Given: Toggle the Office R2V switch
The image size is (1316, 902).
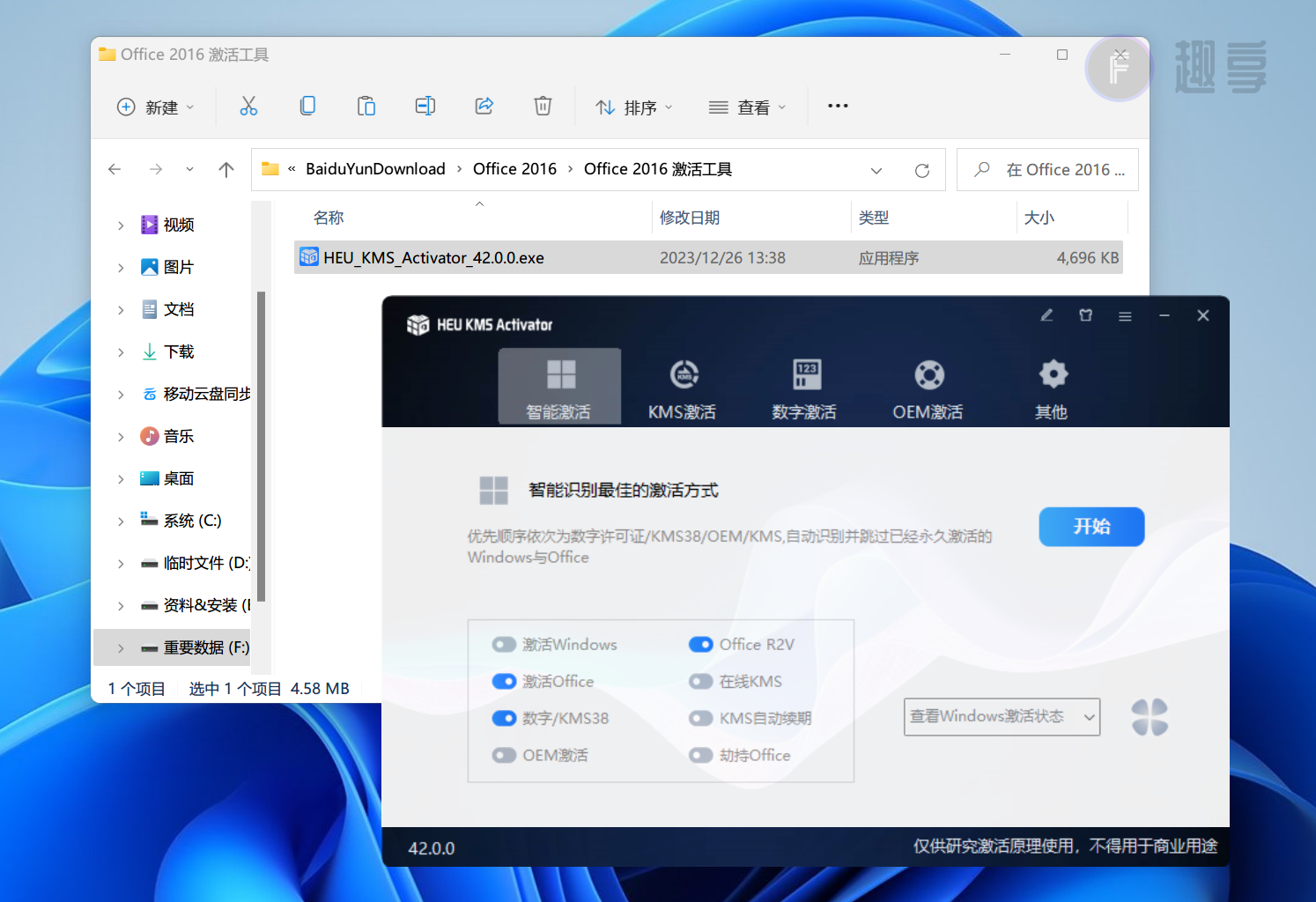Looking at the screenshot, I should 701,645.
